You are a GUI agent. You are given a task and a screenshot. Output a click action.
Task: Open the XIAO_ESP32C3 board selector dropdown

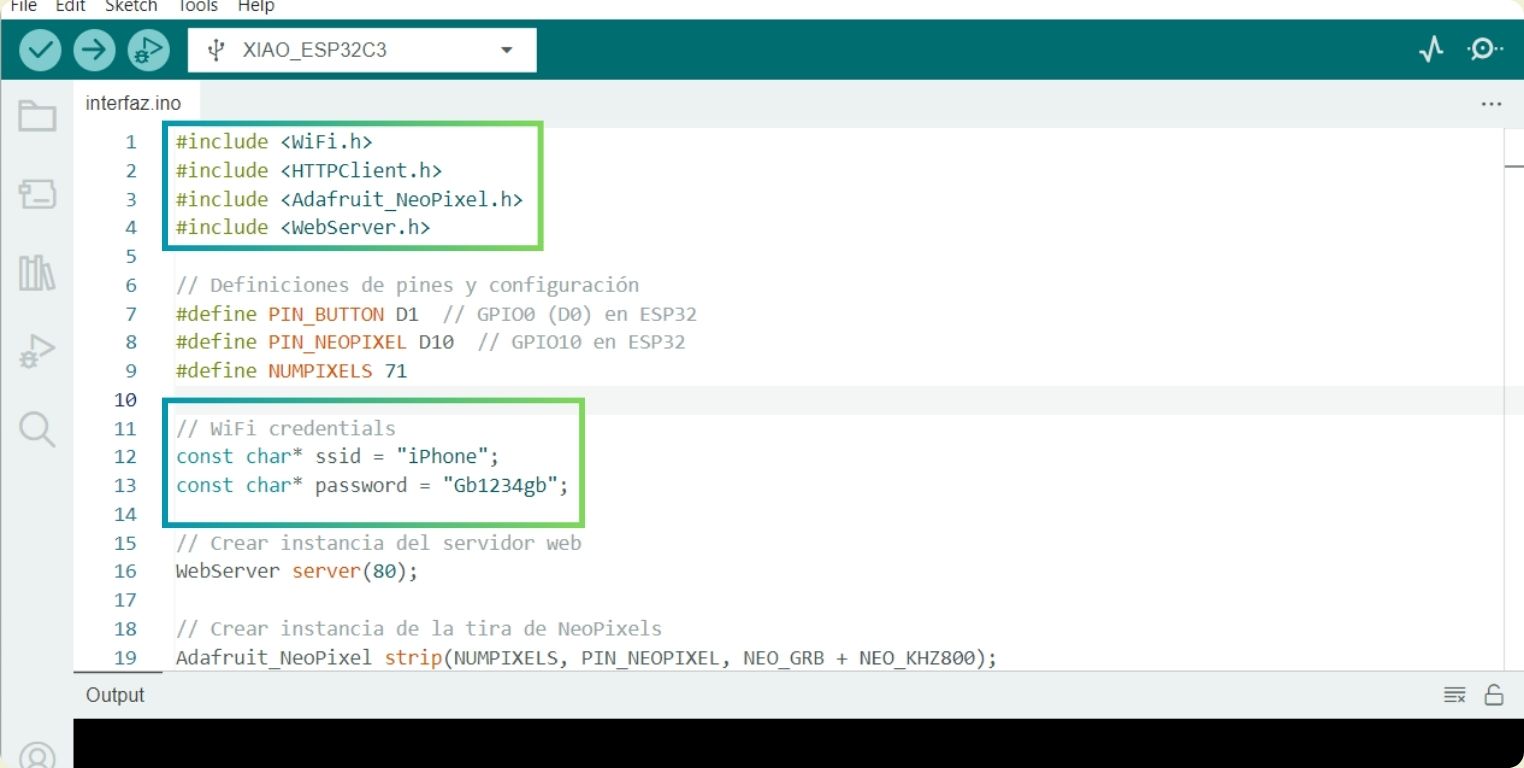tap(362, 50)
